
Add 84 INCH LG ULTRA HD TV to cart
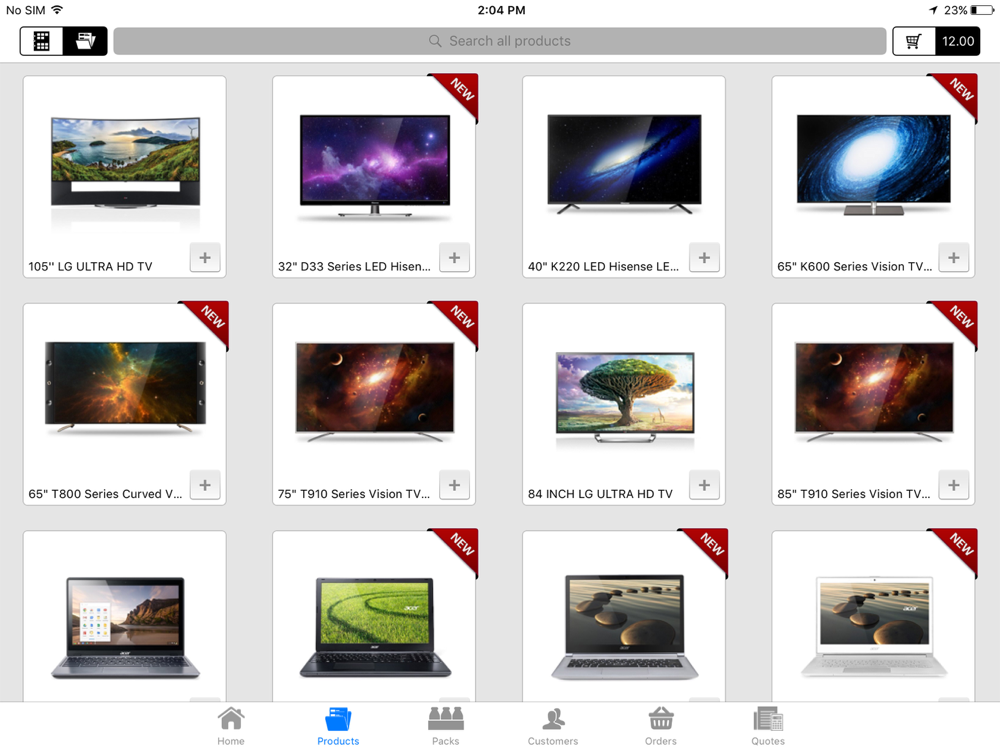pos(704,485)
